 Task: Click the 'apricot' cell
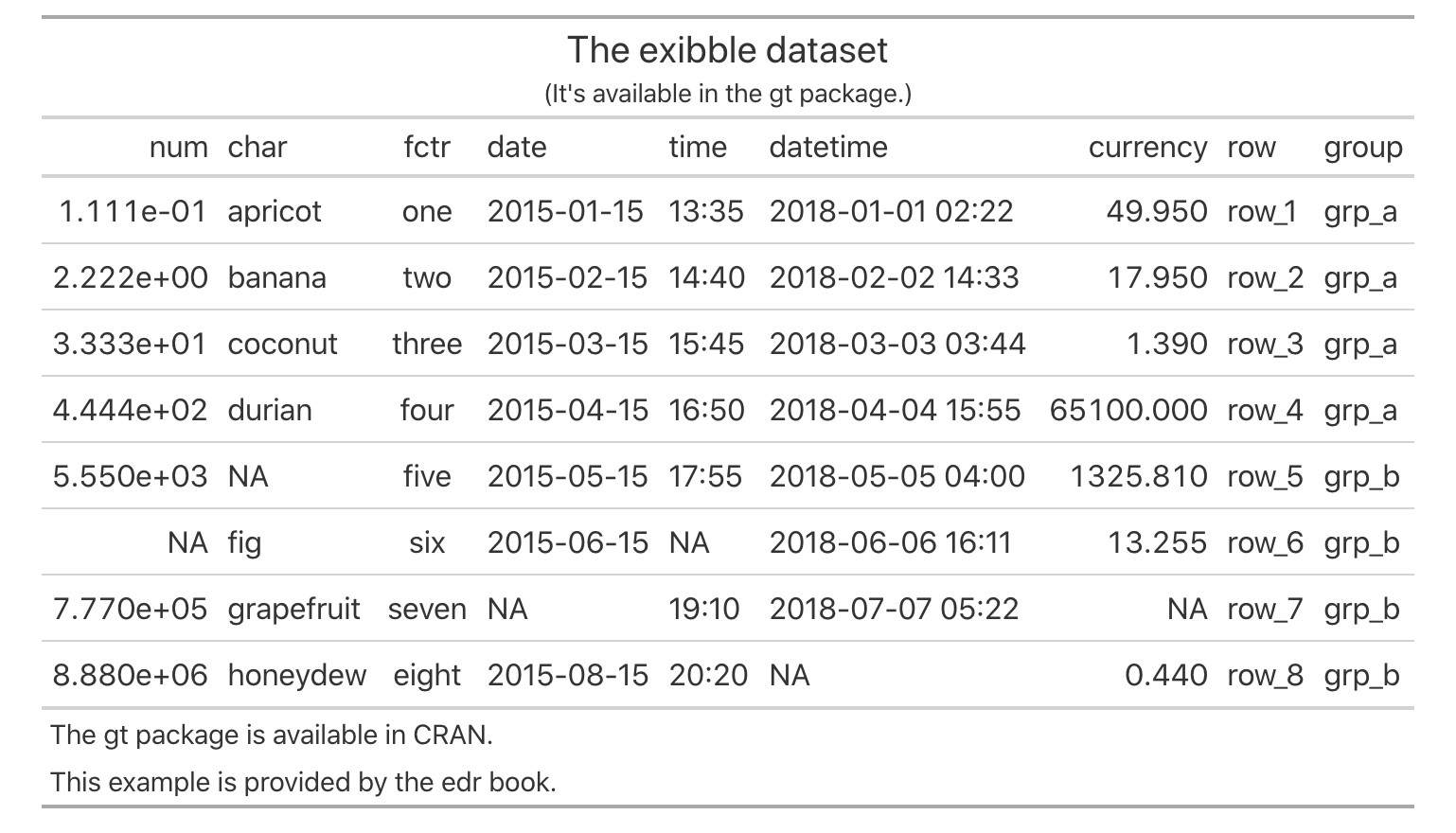click(275, 211)
